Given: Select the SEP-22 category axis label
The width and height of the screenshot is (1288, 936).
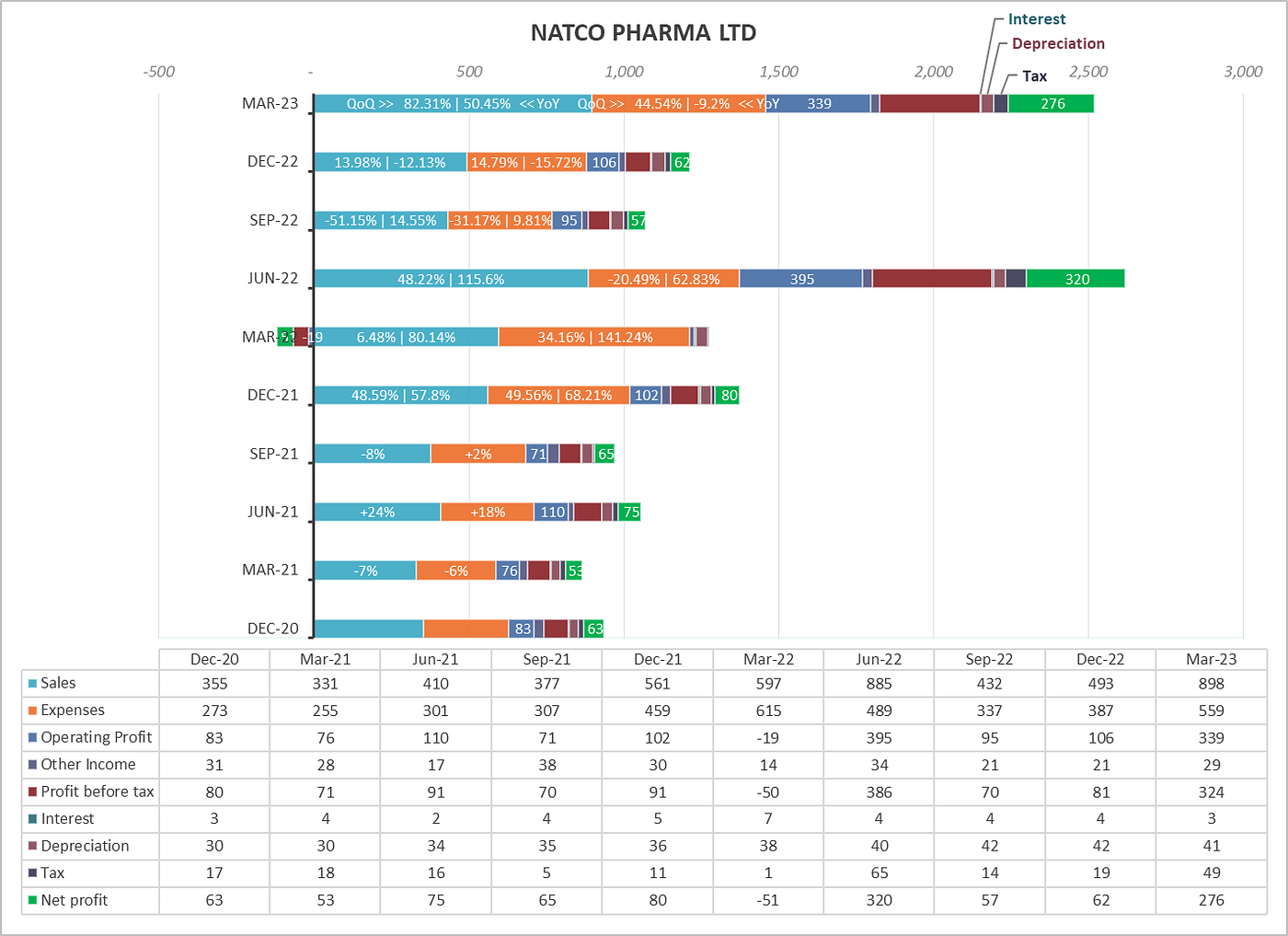Looking at the screenshot, I should tap(274, 220).
